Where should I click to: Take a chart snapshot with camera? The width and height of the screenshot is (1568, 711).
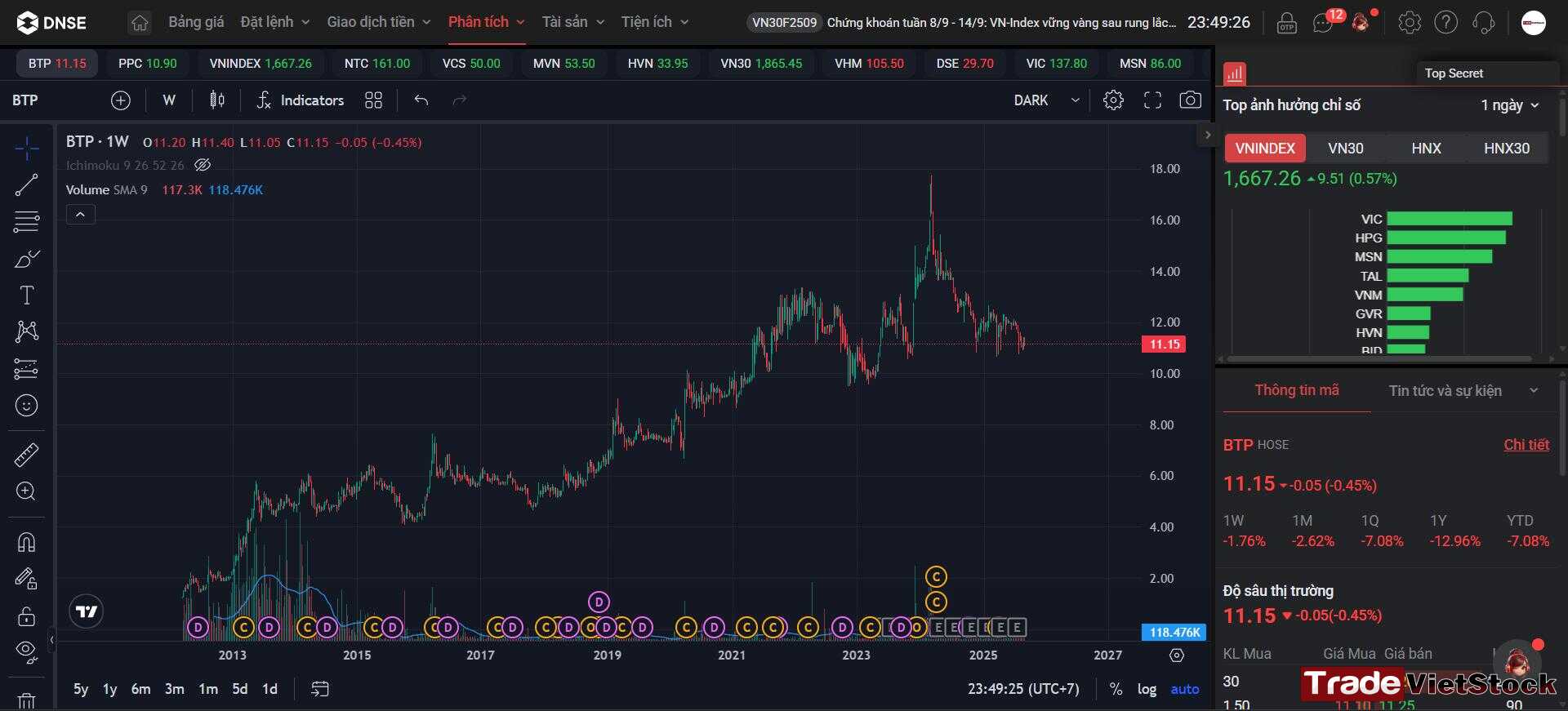point(1191,100)
